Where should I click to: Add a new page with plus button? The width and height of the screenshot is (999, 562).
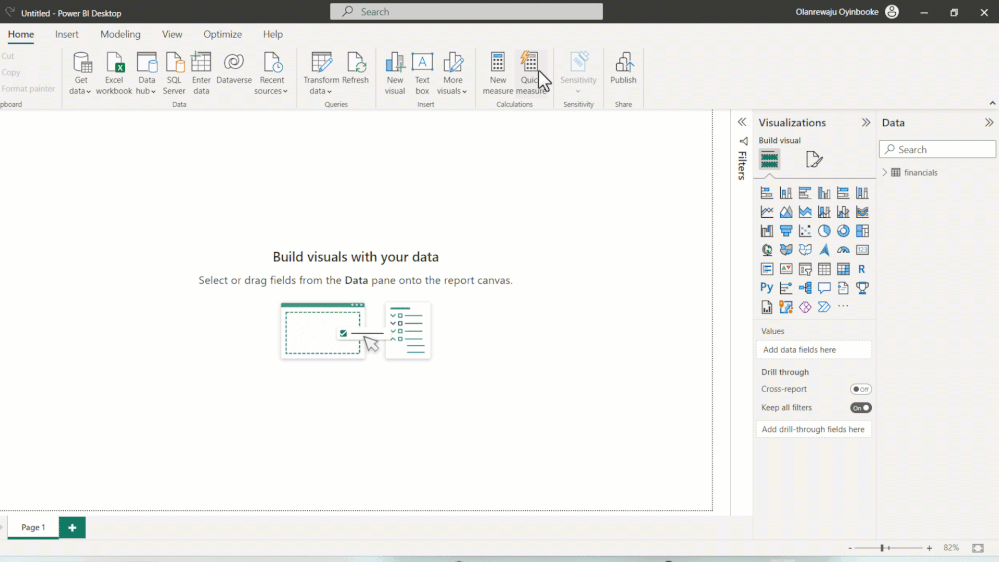[72, 528]
